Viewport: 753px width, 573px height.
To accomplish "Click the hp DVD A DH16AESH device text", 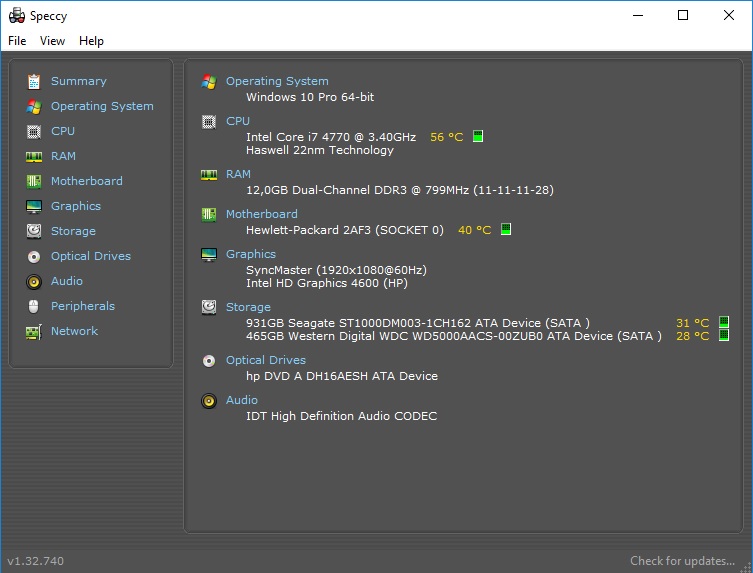I will pos(341,376).
